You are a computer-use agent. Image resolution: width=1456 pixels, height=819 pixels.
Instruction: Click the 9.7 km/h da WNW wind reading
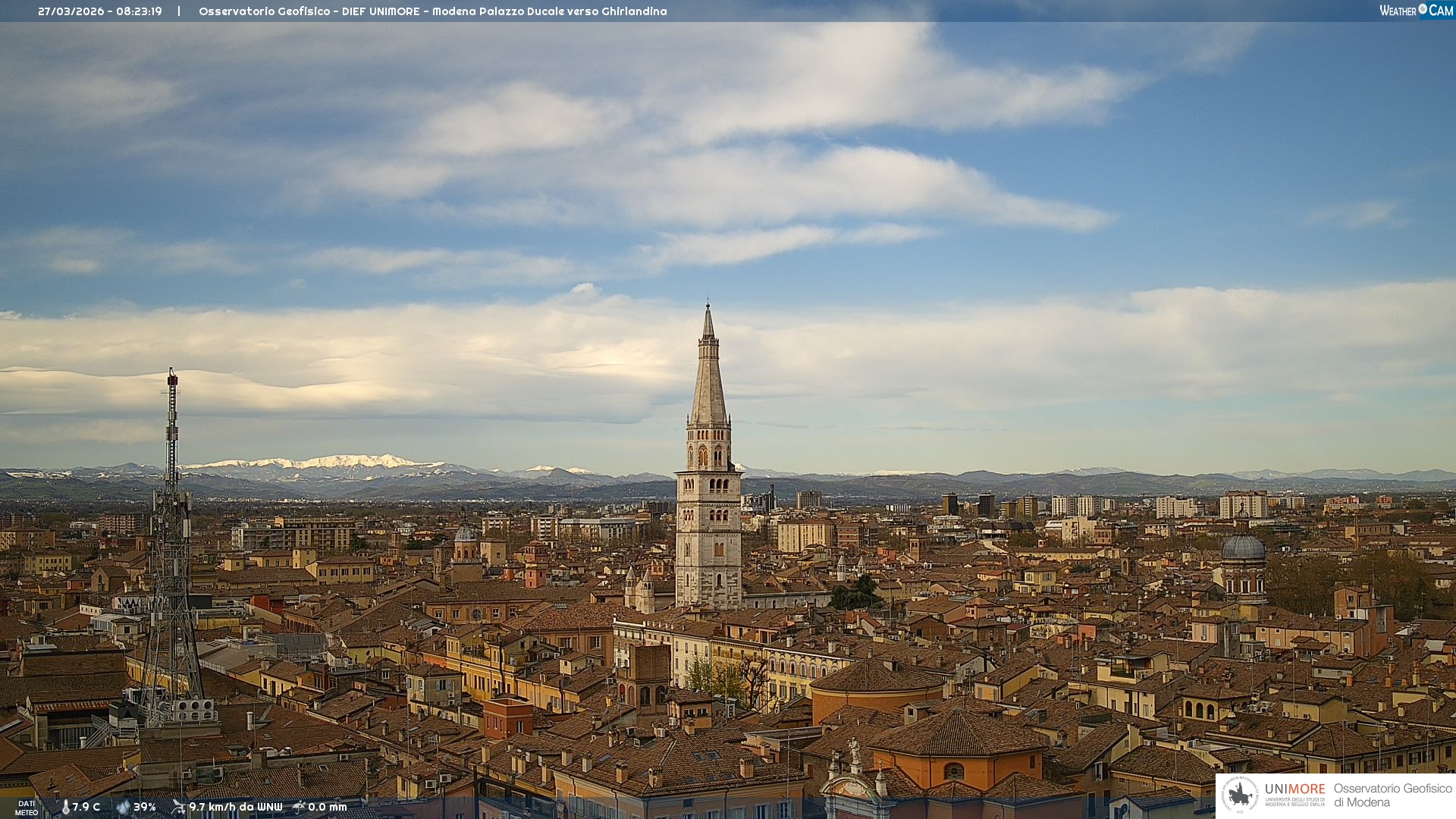236,807
